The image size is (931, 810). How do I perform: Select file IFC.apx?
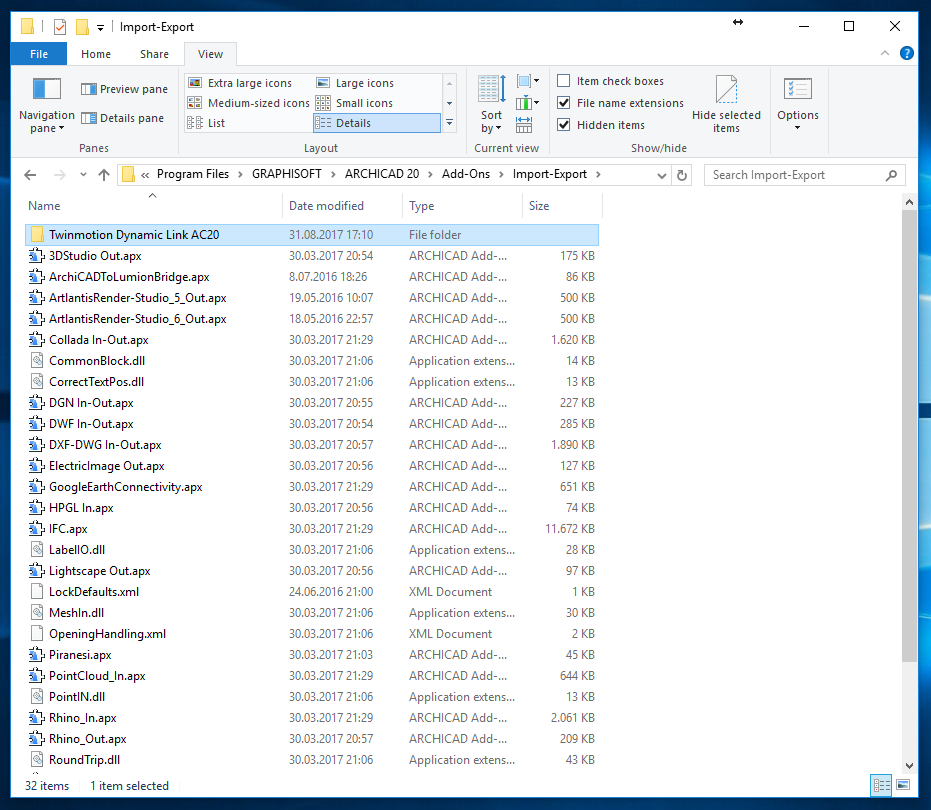[x=312, y=529]
